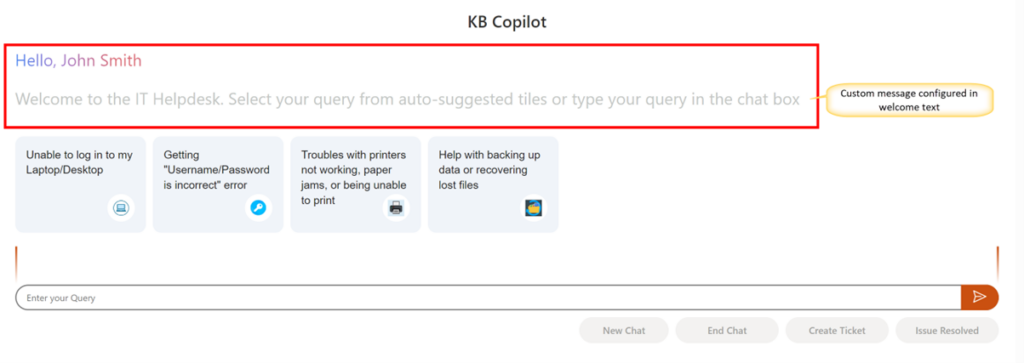Pick the printer troubles suggestion tile
Viewport: 1024px width, 363px height.
pyautogui.click(x=355, y=184)
